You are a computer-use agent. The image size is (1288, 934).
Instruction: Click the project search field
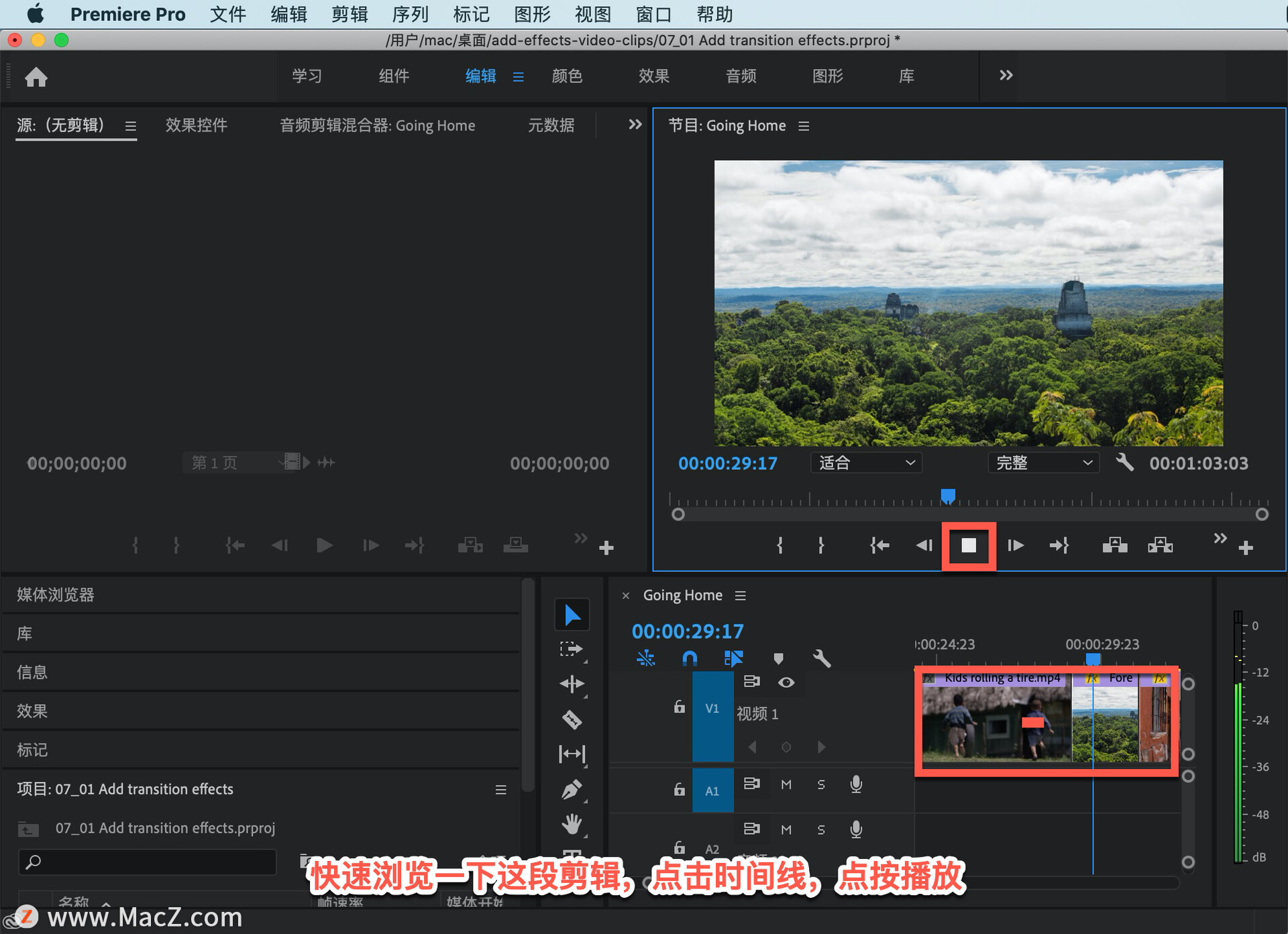pos(148,862)
